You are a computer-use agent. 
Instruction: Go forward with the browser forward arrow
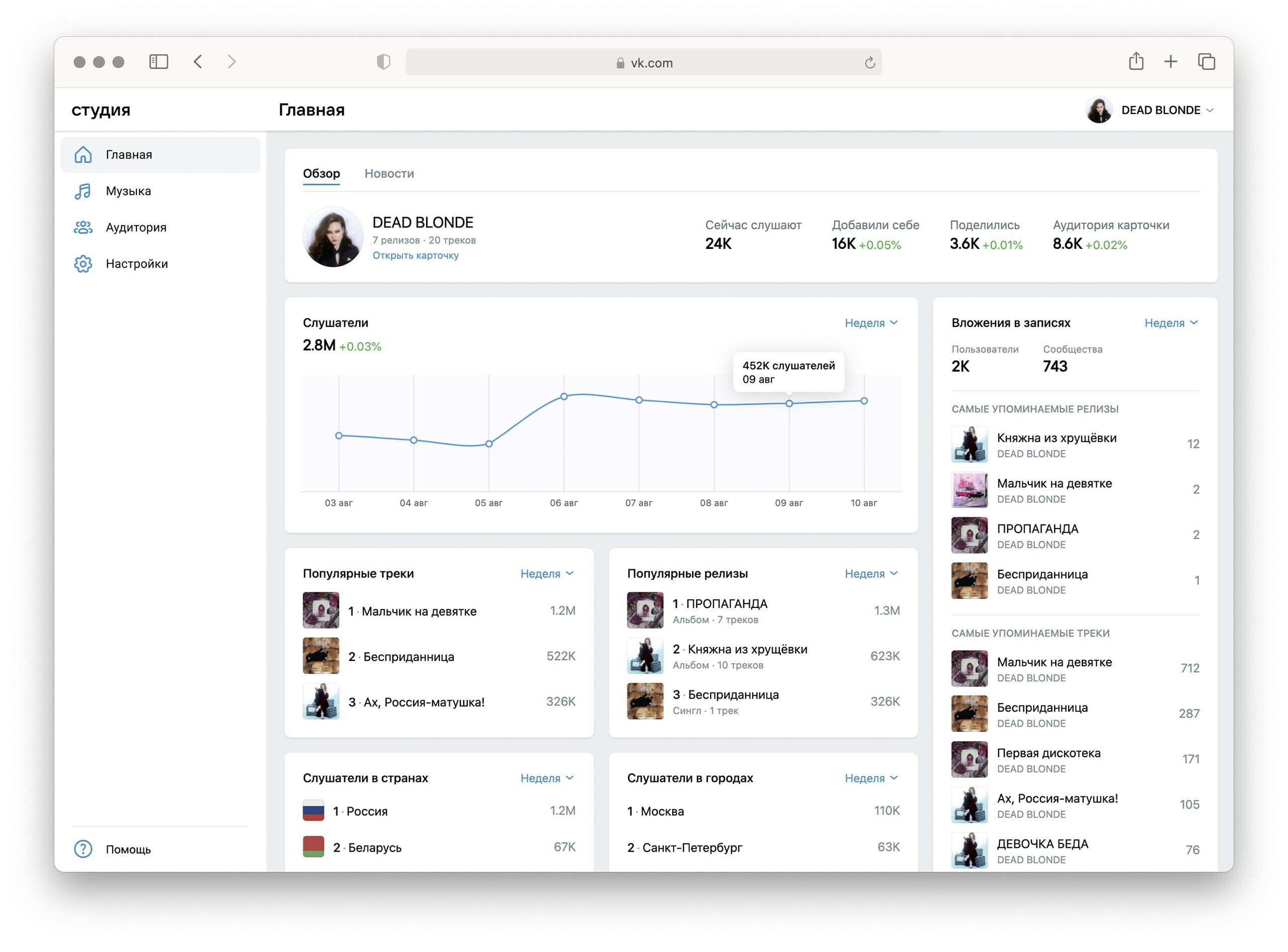(232, 62)
